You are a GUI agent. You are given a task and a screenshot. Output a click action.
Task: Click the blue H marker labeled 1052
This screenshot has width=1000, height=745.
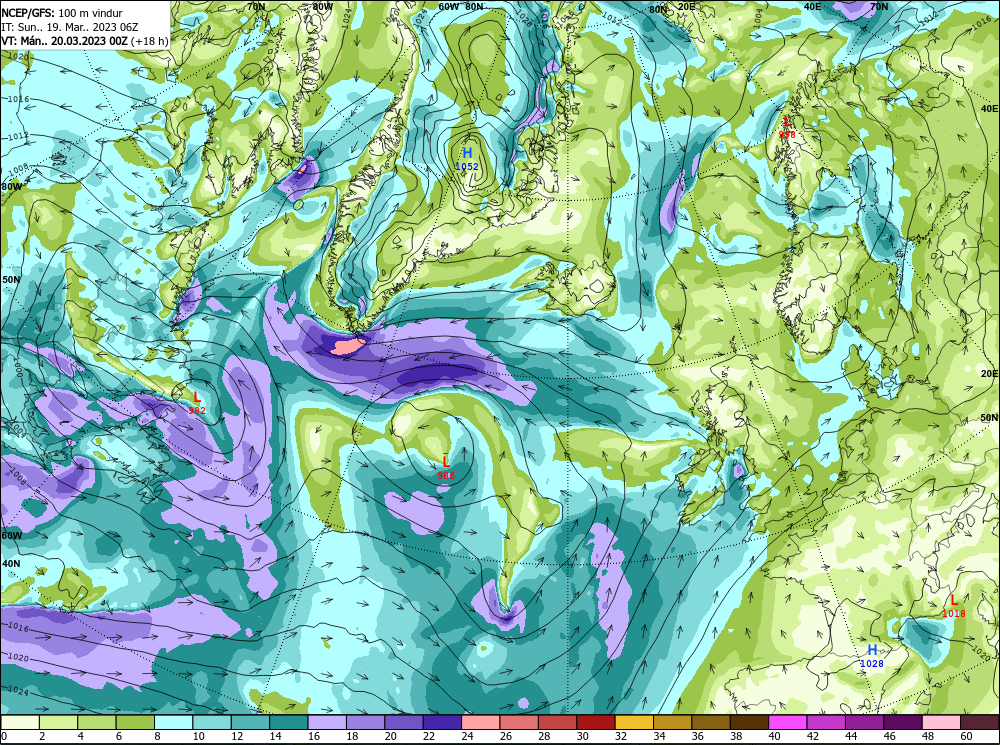click(467, 153)
